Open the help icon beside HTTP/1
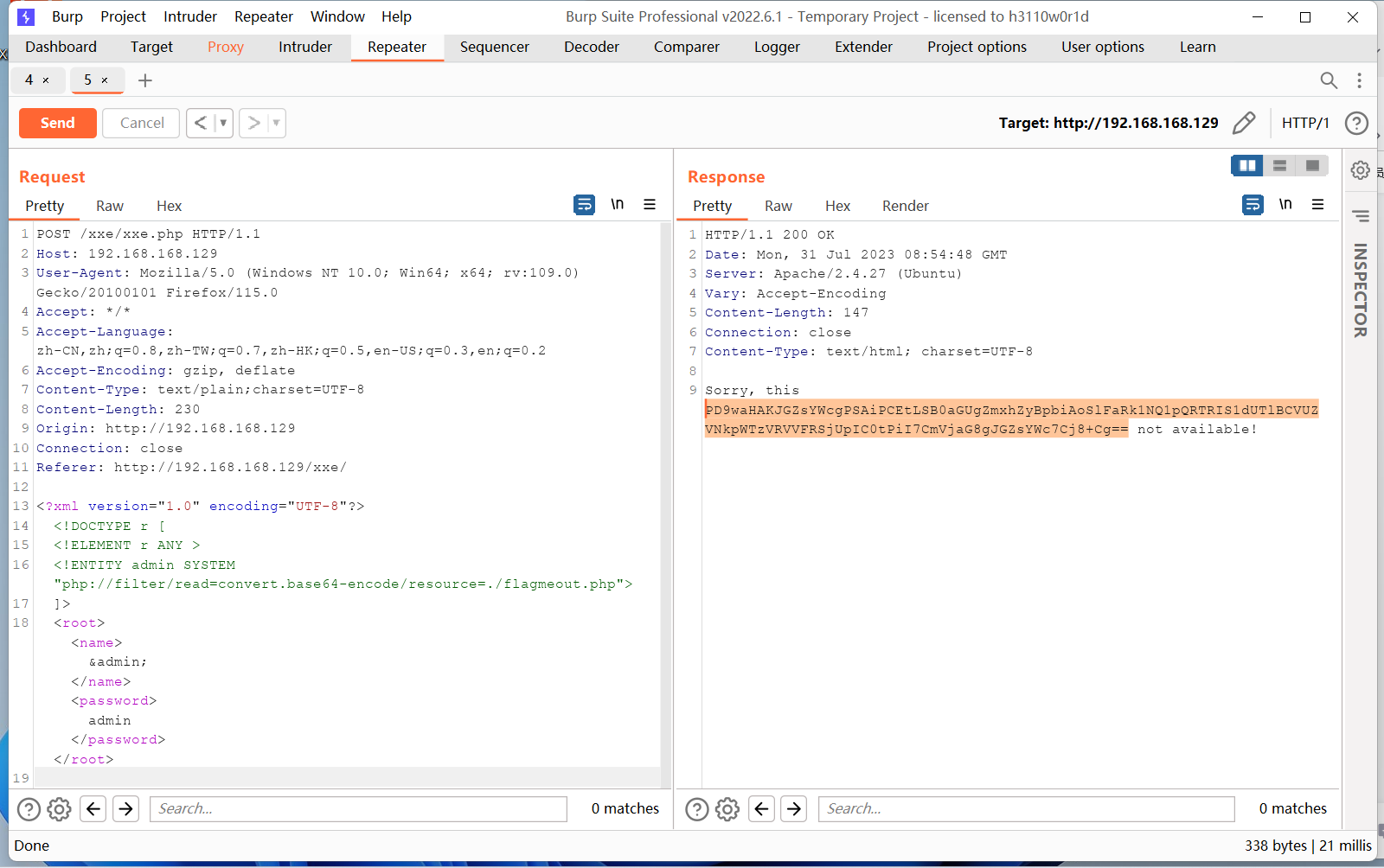Viewport: 1384px width, 868px height. click(x=1356, y=123)
